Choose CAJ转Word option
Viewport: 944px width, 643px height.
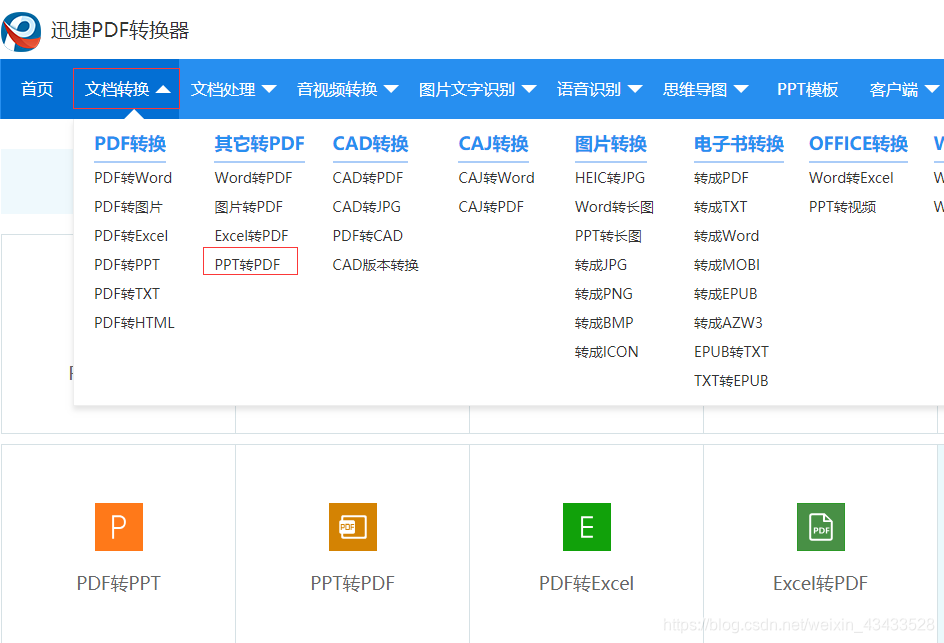[x=497, y=178]
